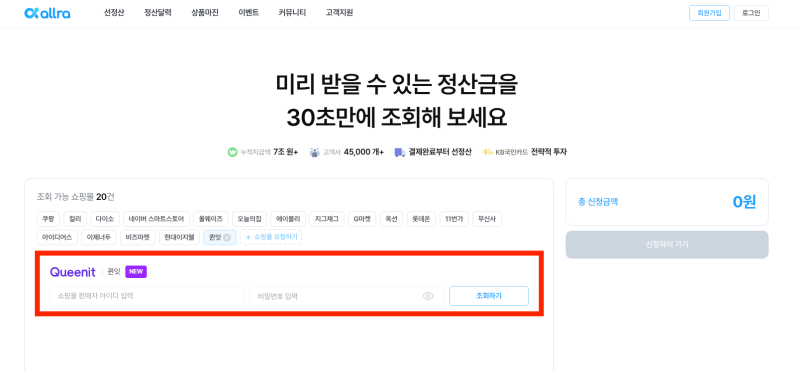Select the 에이블리 shopping mall chip

click(288, 219)
